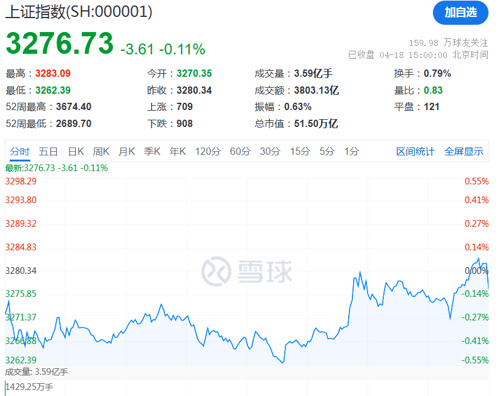Click the 总市值 value 51.50万亿
Screen dimensions: 500x396
click(x=316, y=124)
